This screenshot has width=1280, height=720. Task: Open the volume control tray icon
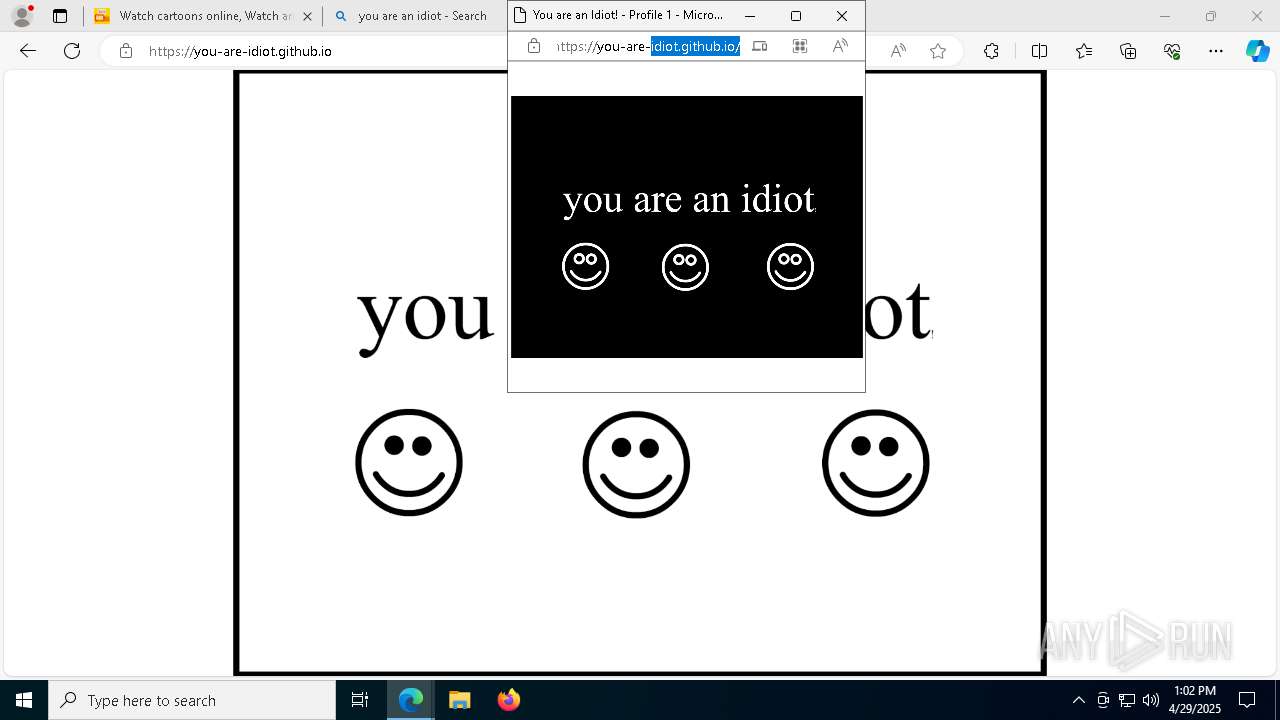(x=1151, y=700)
